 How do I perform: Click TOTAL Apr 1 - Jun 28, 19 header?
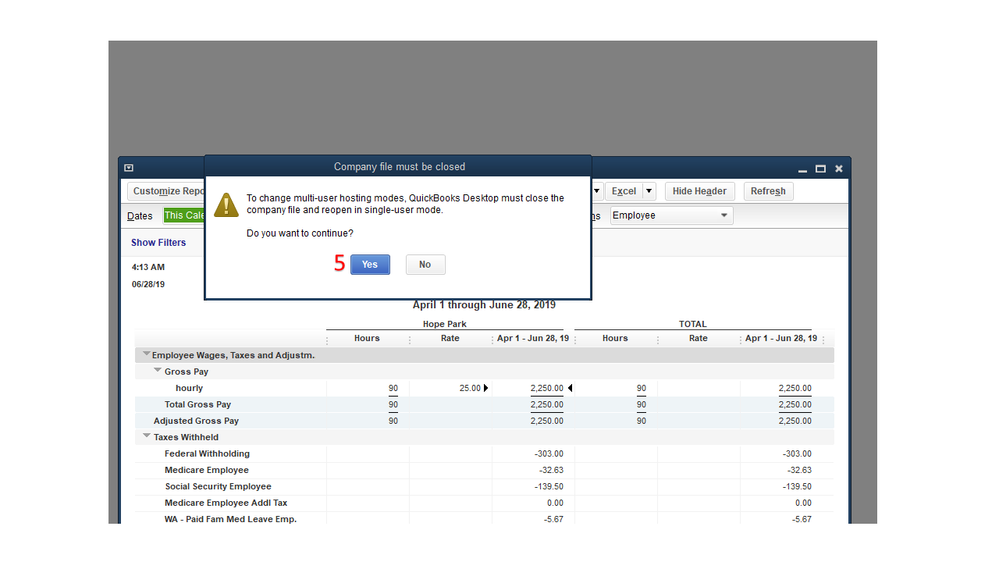click(781, 338)
